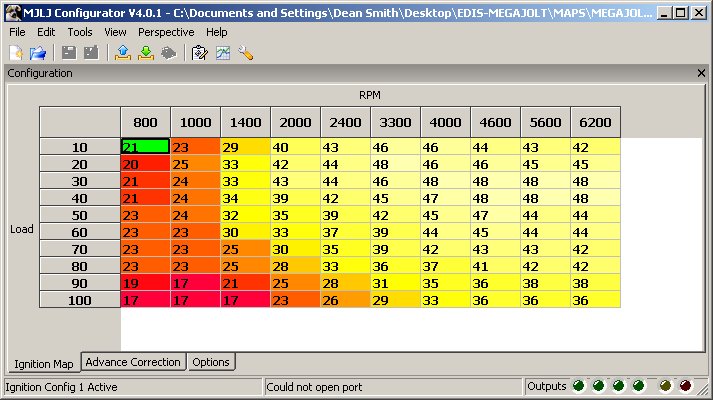Select cell 36 at load 100, 6200 RPM
This screenshot has height=400, width=713.
point(596,300)
